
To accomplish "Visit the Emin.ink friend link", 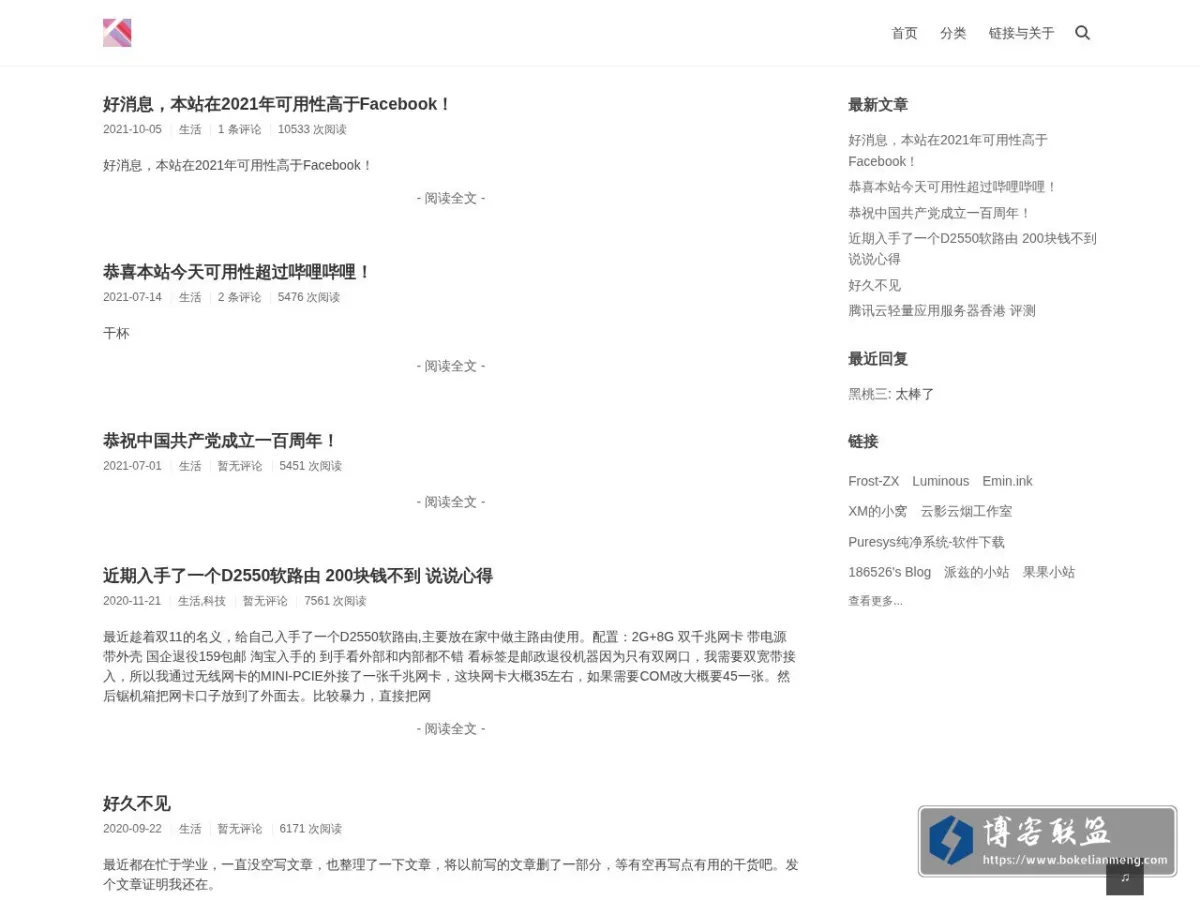I will tap(1007, 481).
